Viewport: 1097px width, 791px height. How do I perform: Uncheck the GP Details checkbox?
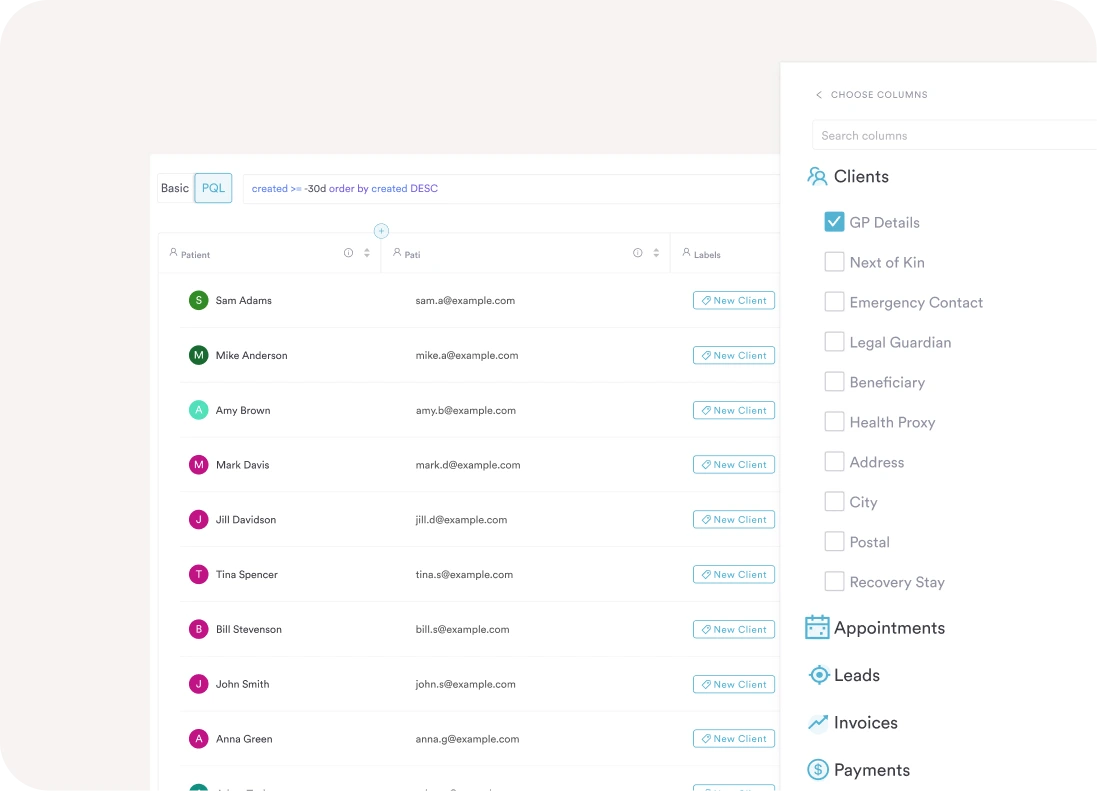[x=834, y=222]
